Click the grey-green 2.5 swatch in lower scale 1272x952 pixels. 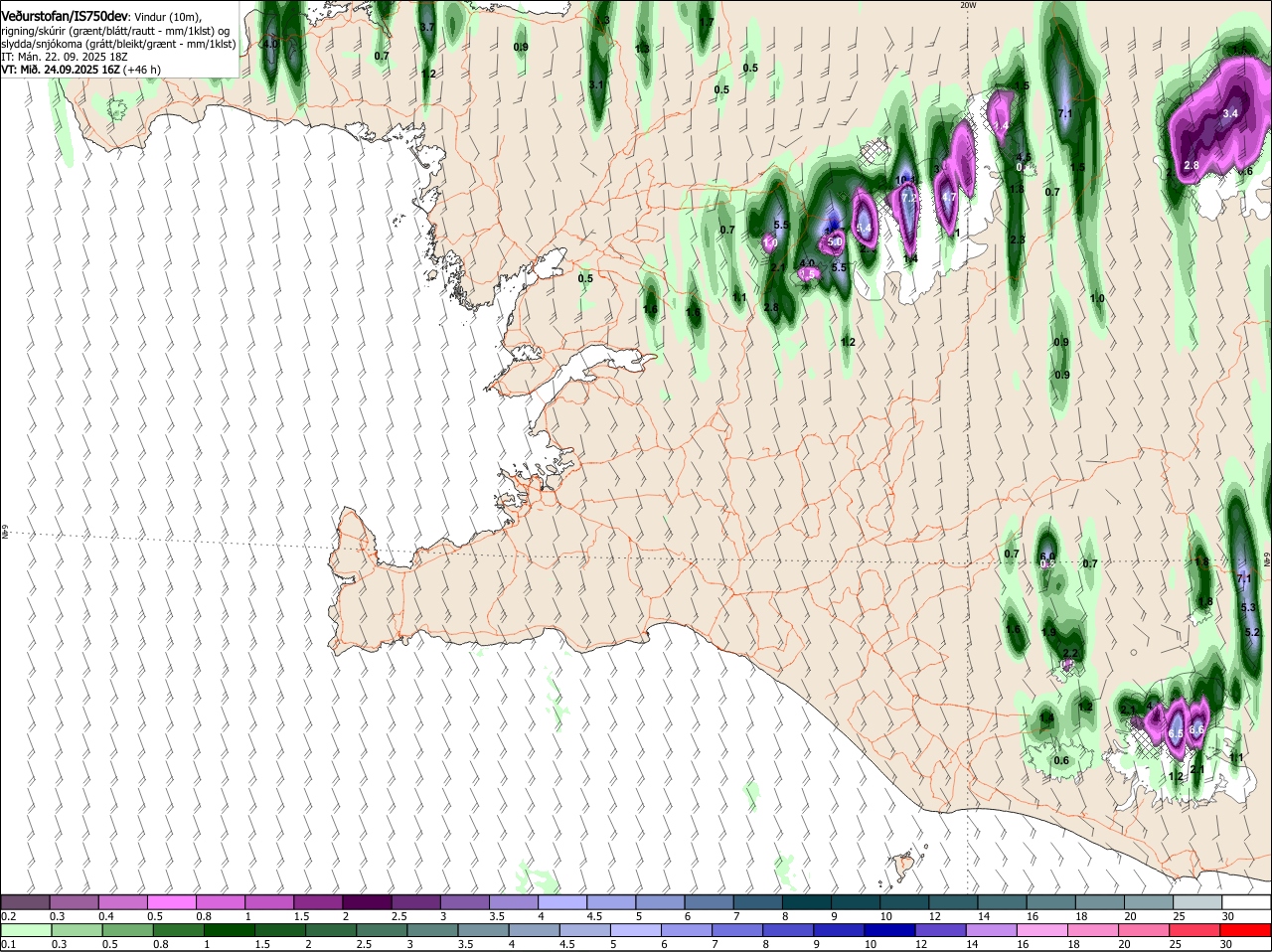pos(383,930)
